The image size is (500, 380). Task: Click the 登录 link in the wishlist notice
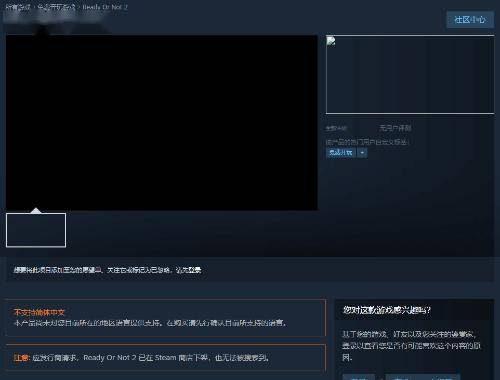(194, 270)
